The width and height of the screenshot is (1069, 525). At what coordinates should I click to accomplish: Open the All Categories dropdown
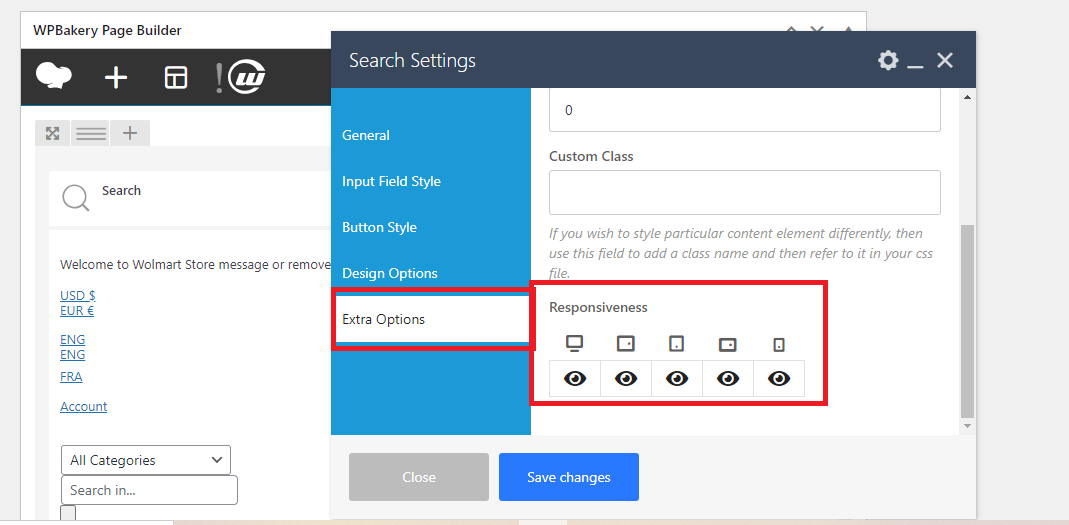click(146, 460)
